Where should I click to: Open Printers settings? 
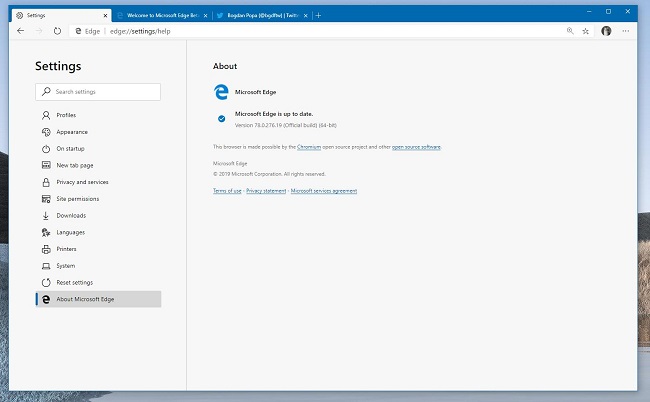tap(98, 249)
